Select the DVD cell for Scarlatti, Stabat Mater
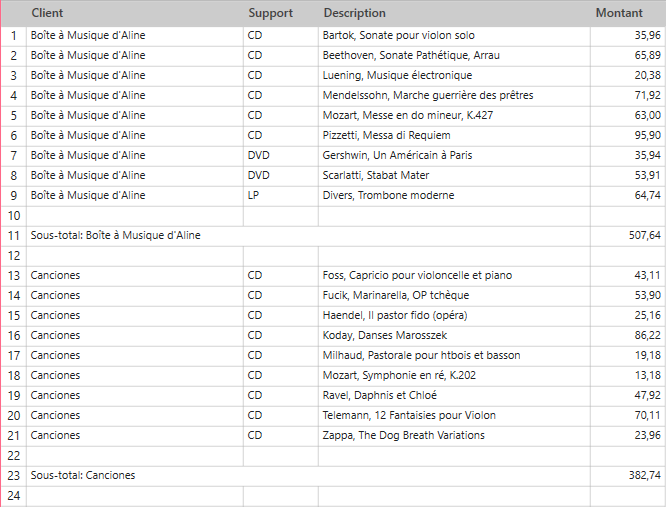Viewport: 666px width, 507px height. [259, 175]
